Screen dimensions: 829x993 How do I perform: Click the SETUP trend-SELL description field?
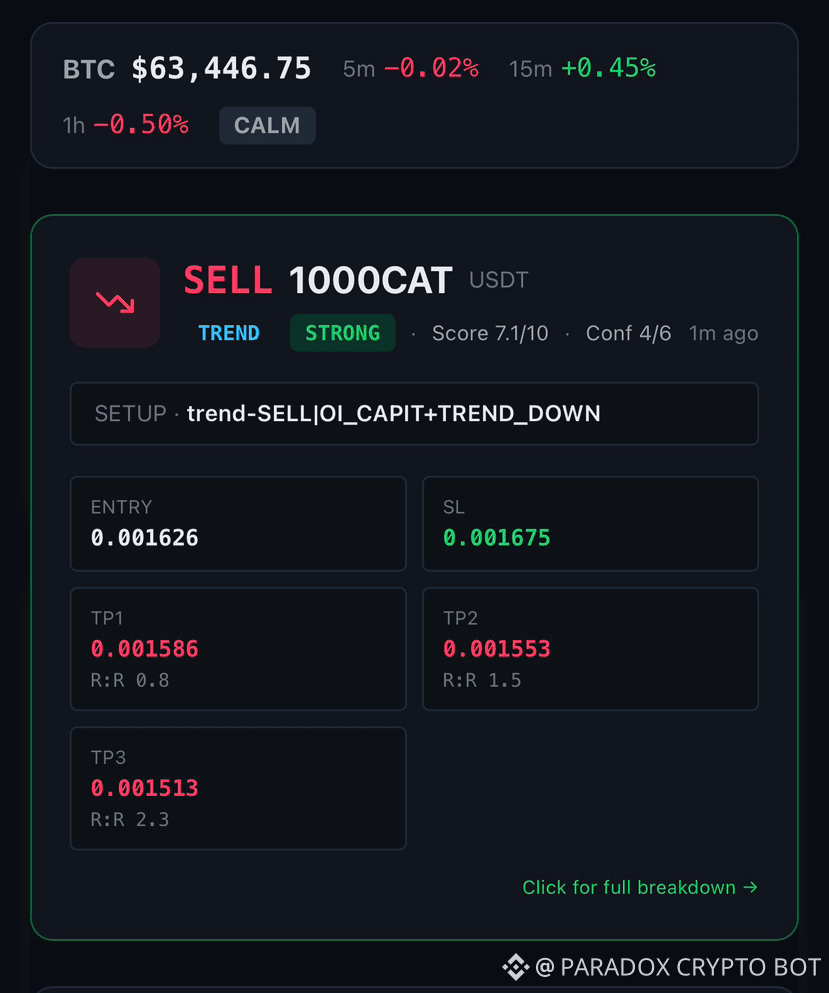tap(414, 414)
